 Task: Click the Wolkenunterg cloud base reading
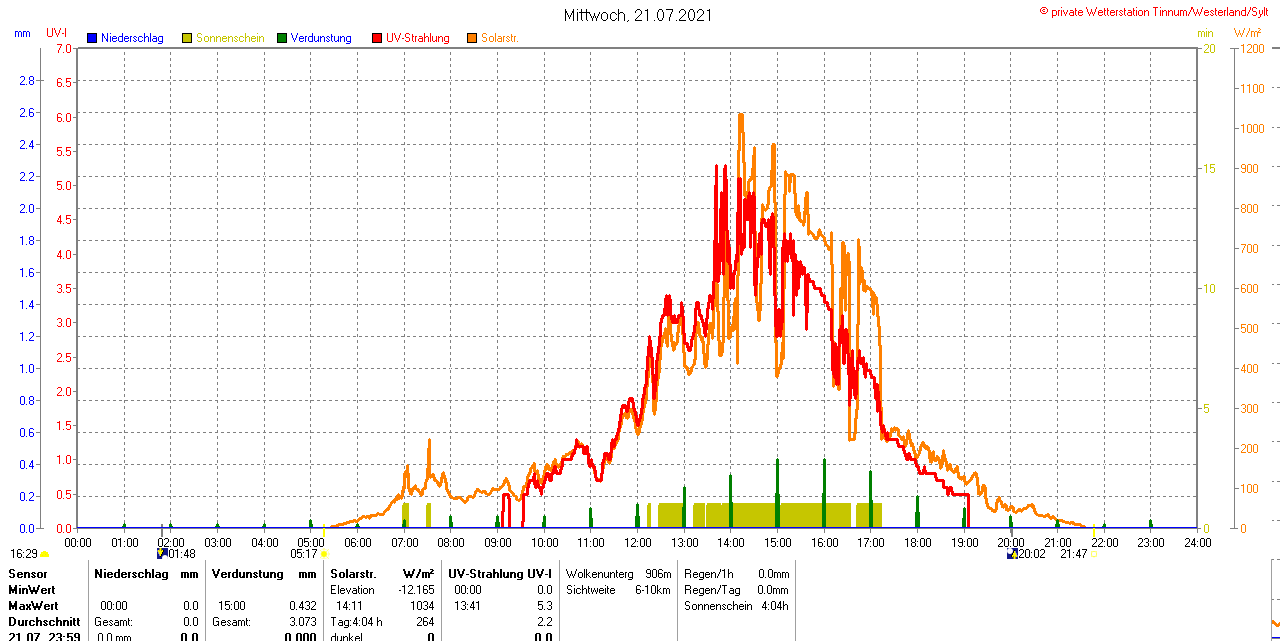click(618, 574)
